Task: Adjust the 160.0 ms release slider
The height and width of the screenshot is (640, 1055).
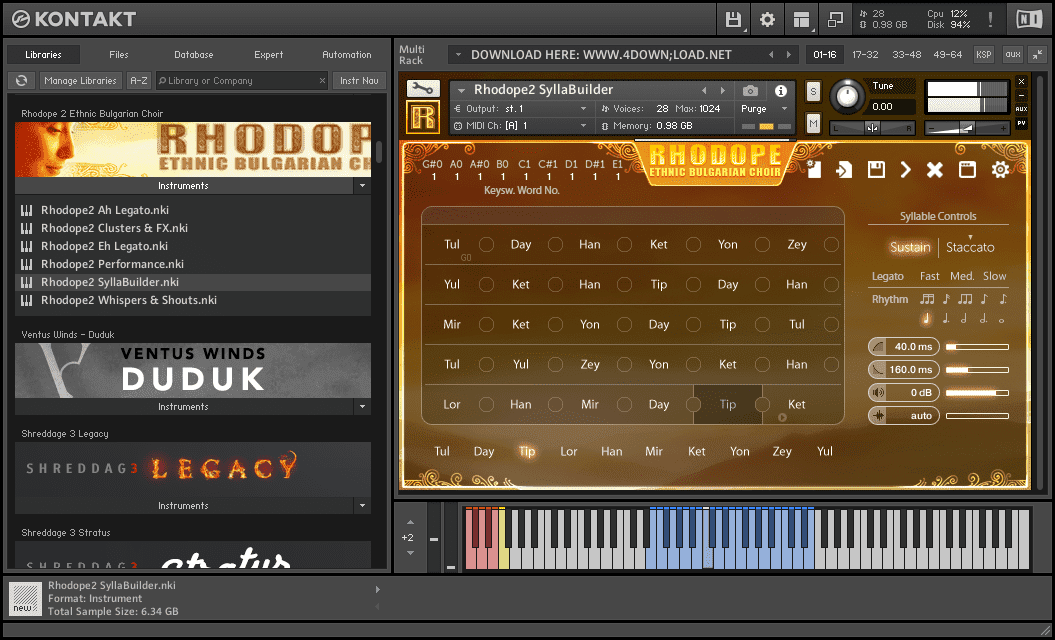Action: (977, 369)
